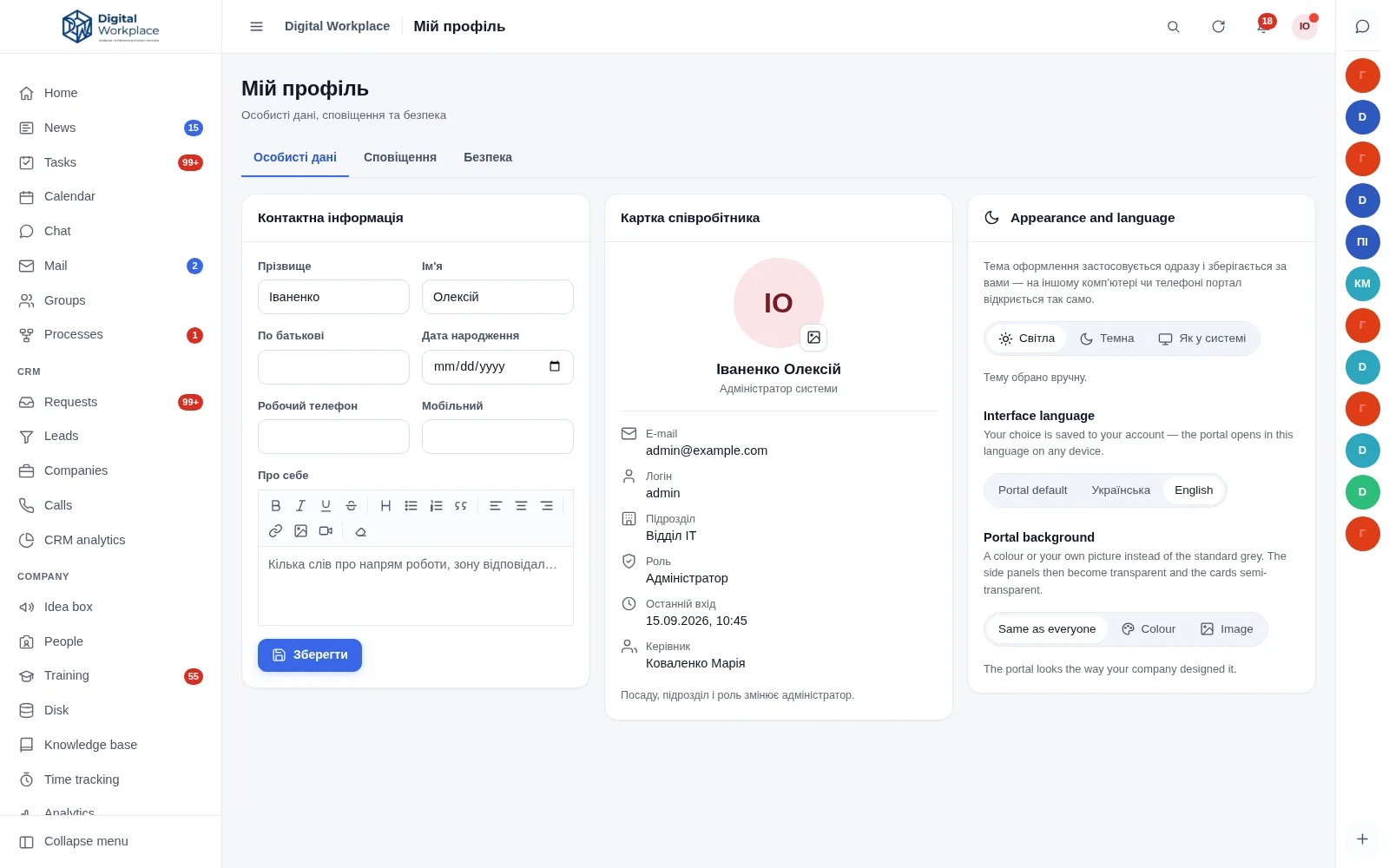Apply underline formatting in editor
Image resolution: width=1389 pixels, height=868 pixels.
326,505
